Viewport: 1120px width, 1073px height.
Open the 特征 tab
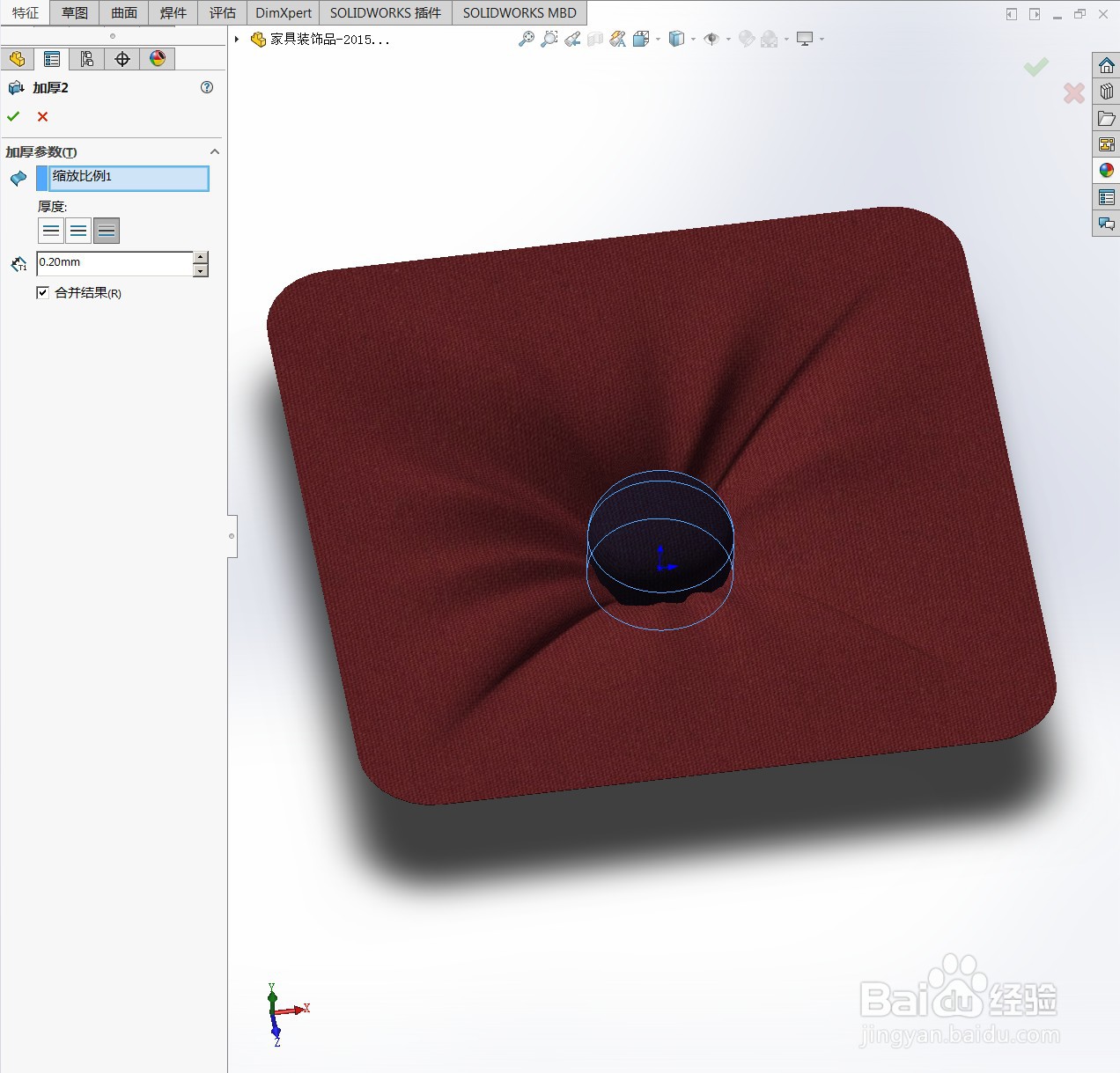(26, 12)
